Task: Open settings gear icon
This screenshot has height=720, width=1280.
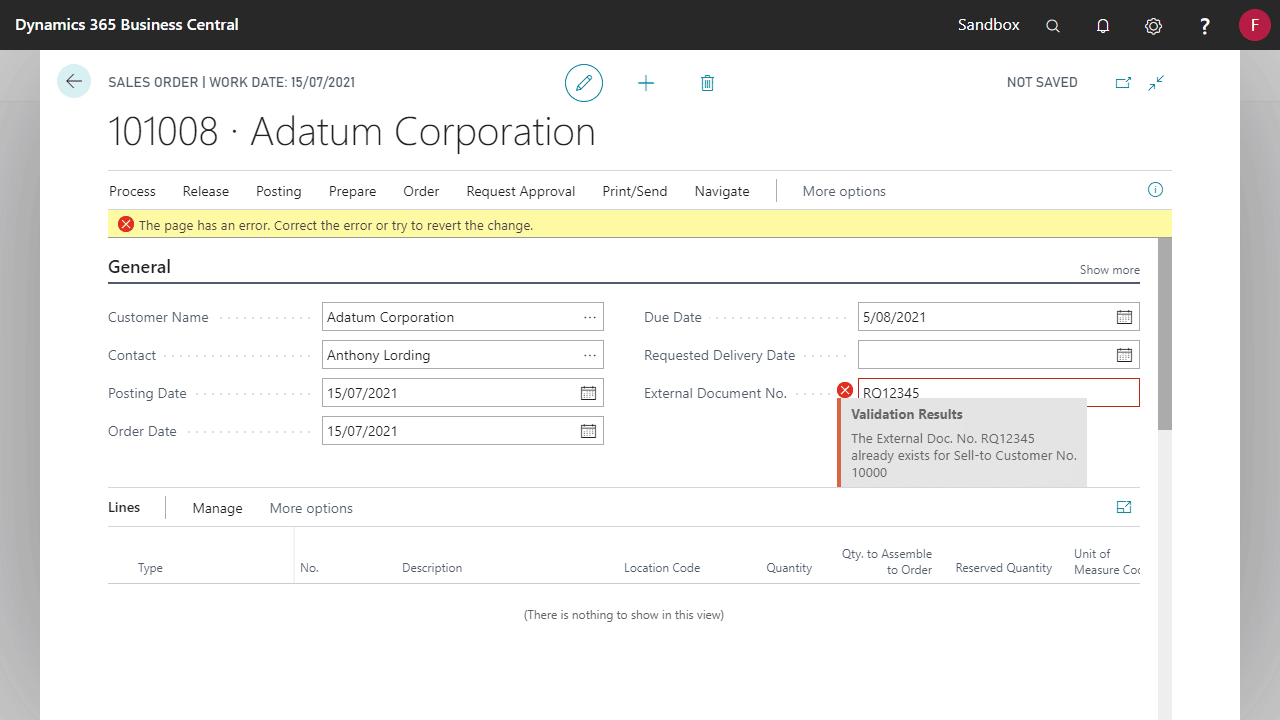Action: click(1153, 26)
